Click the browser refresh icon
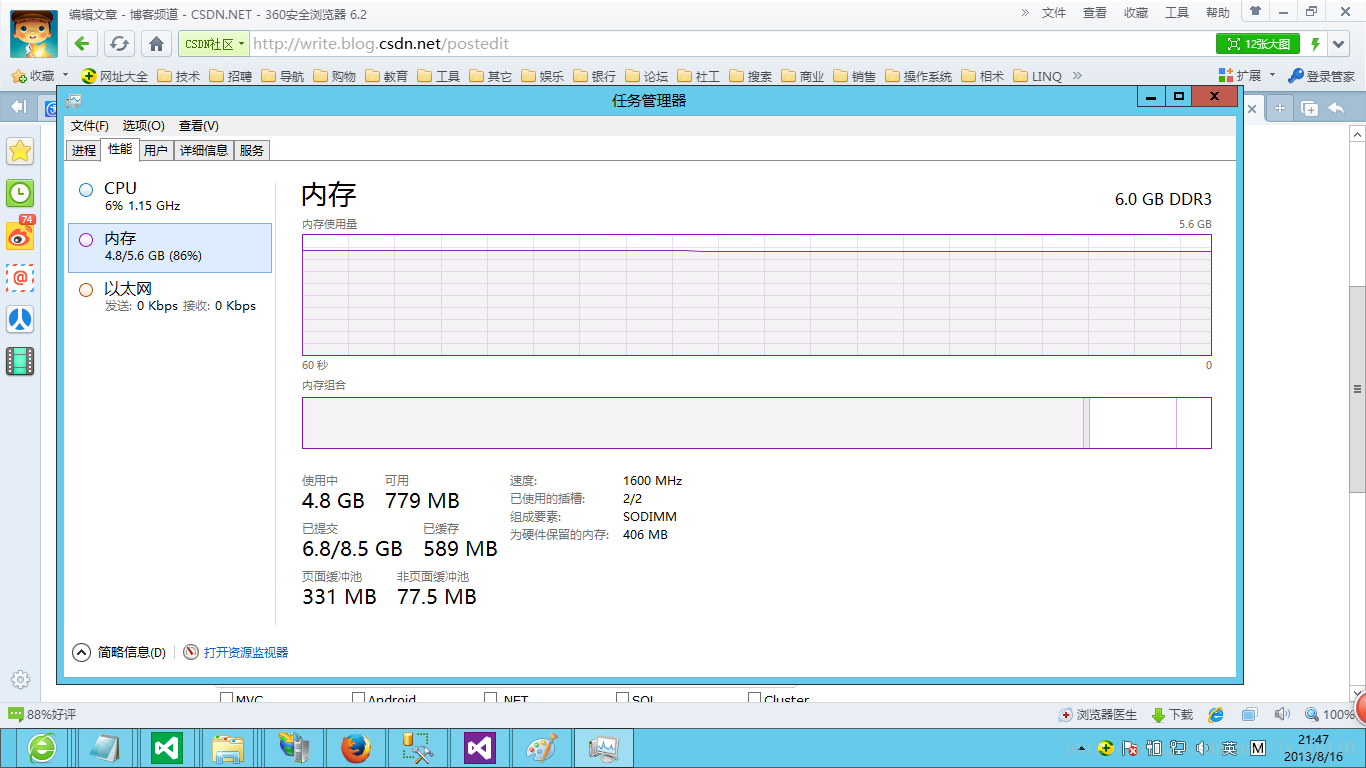Viewport: 1366px width, 768px height. pos(119,44)
